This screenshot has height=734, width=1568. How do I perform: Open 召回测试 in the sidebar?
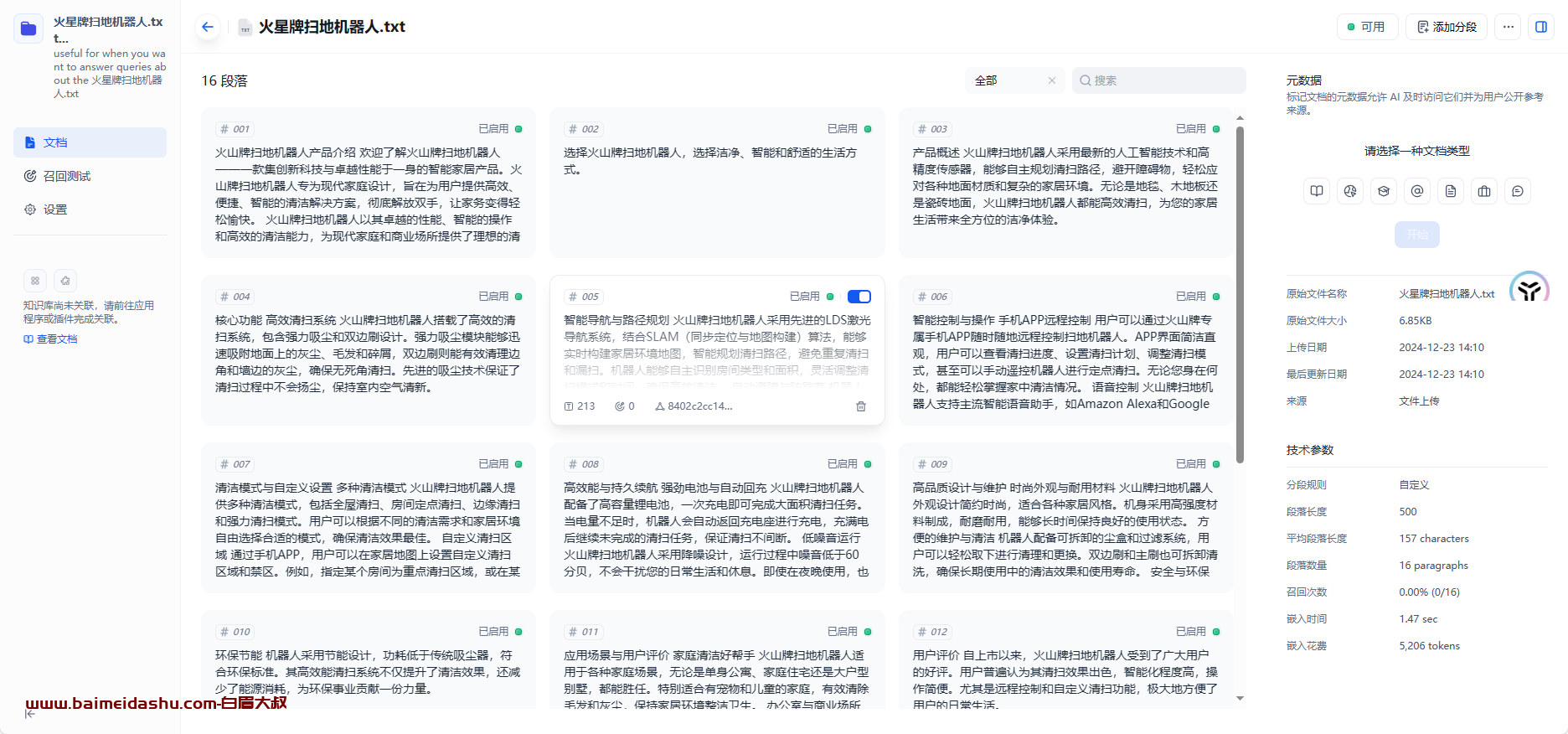click(90, 176)
